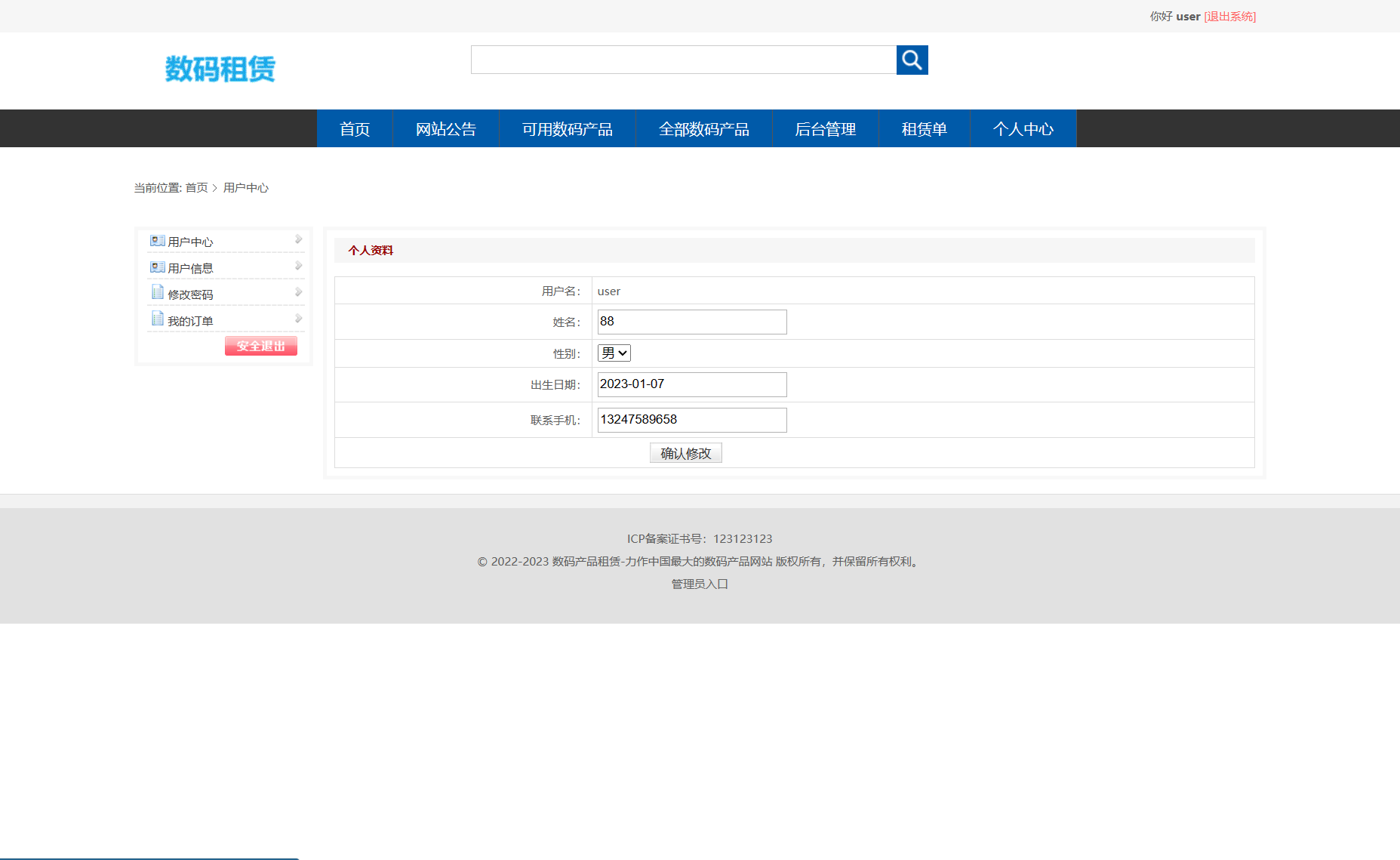Click the arrow beside 我的订单
Screen dimensions: 1400x860
click(299, 317)
